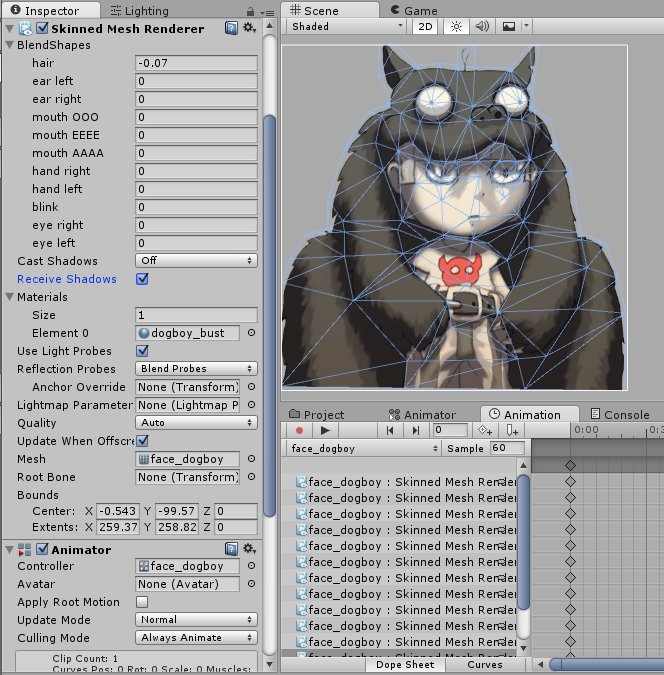This screenshot has height=675, width=664.
Task: Open the Update Mode dropdown
Action: [196, 619]
